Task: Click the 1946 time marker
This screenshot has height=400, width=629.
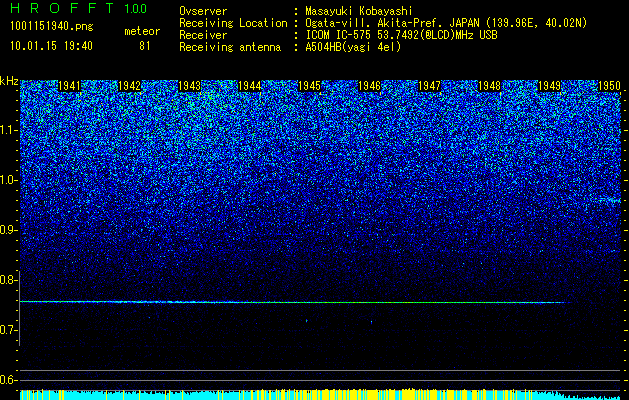Action: tap(369, 86)
